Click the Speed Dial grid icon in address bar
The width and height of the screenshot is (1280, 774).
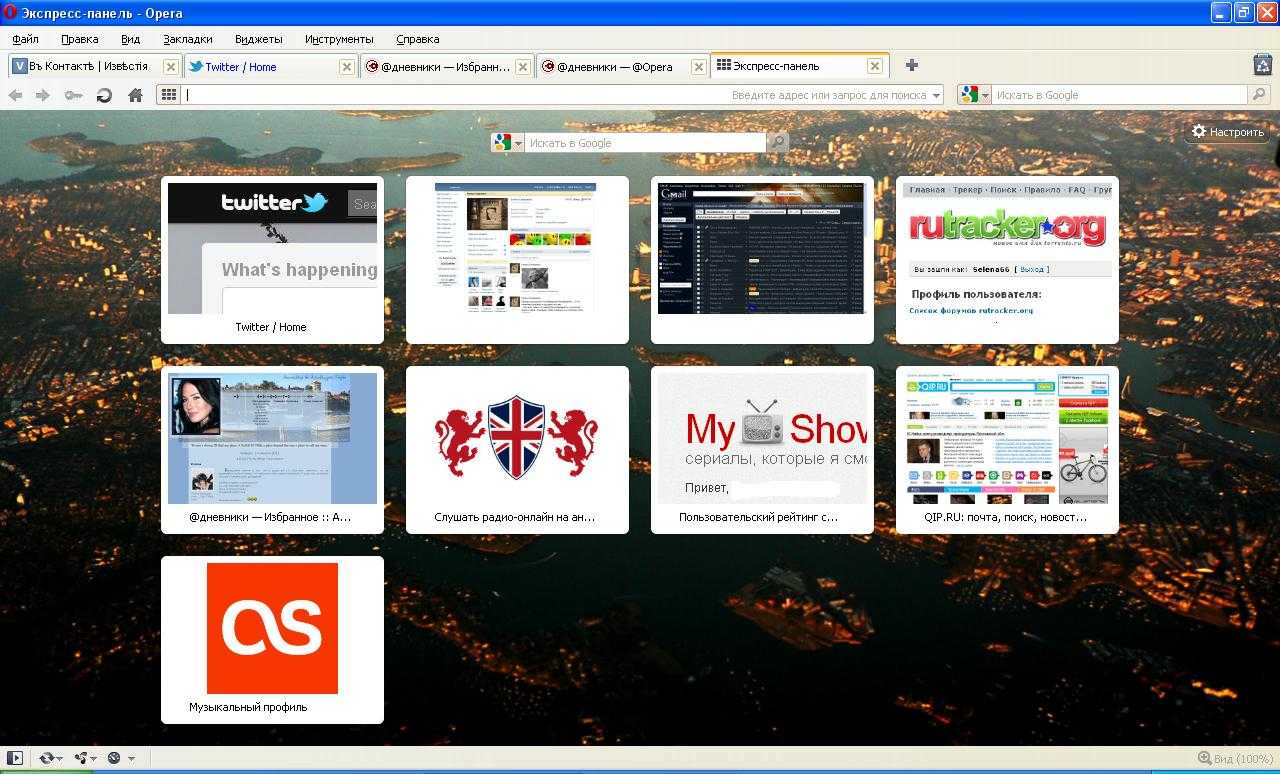168,95
